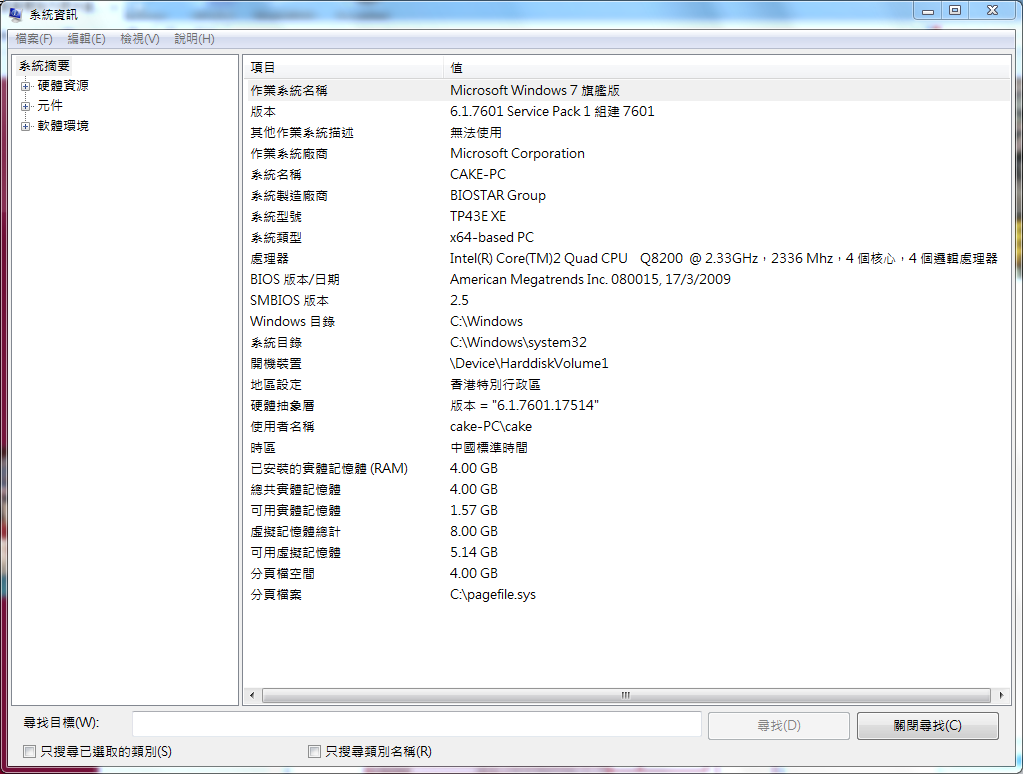Select the 分頁檔空間 row label
1023x774 pixels.
click(x=282, y=573)
